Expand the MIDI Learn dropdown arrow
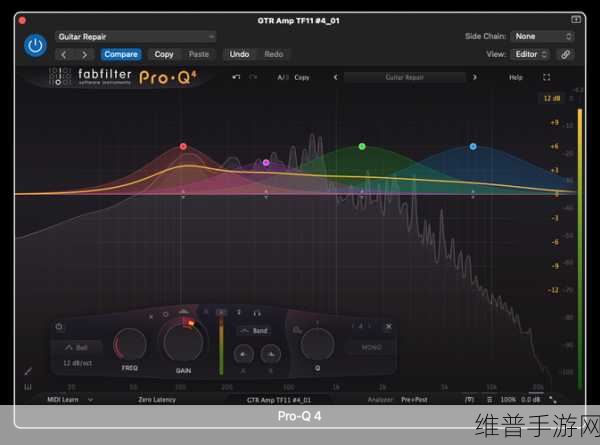Viewport: 600px width, 445px height. pyautogui.click(x=90, y=400)
